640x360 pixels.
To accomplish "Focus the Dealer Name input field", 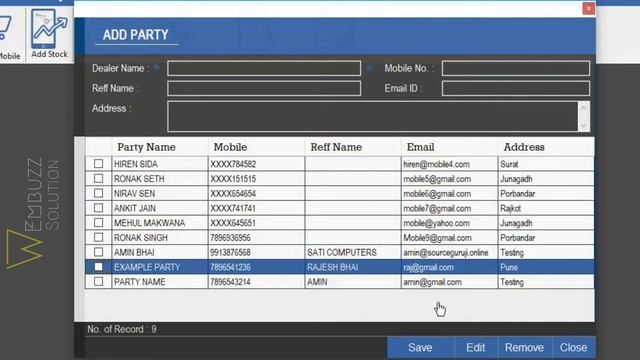I will click(x=264, y=68).
